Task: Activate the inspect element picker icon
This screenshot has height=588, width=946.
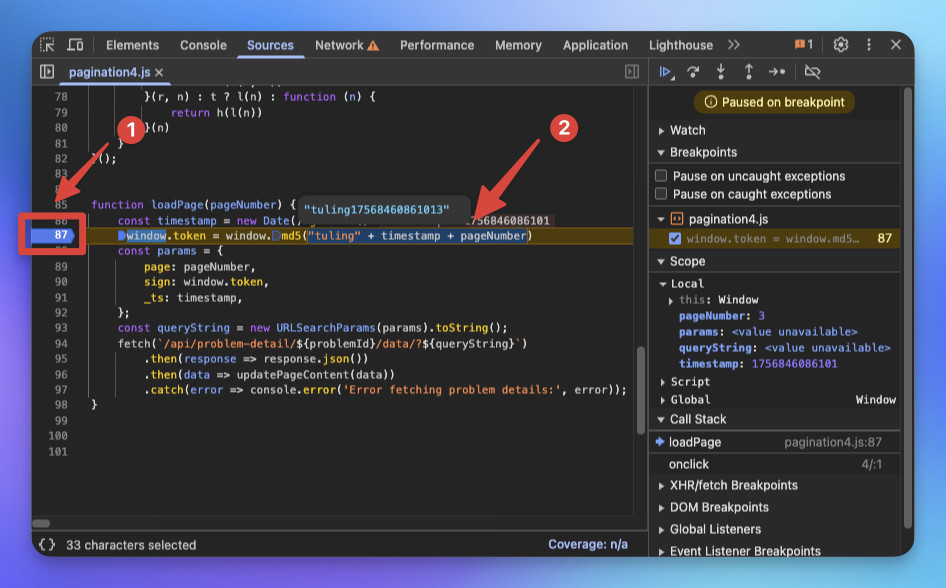Action: (47, 45)
